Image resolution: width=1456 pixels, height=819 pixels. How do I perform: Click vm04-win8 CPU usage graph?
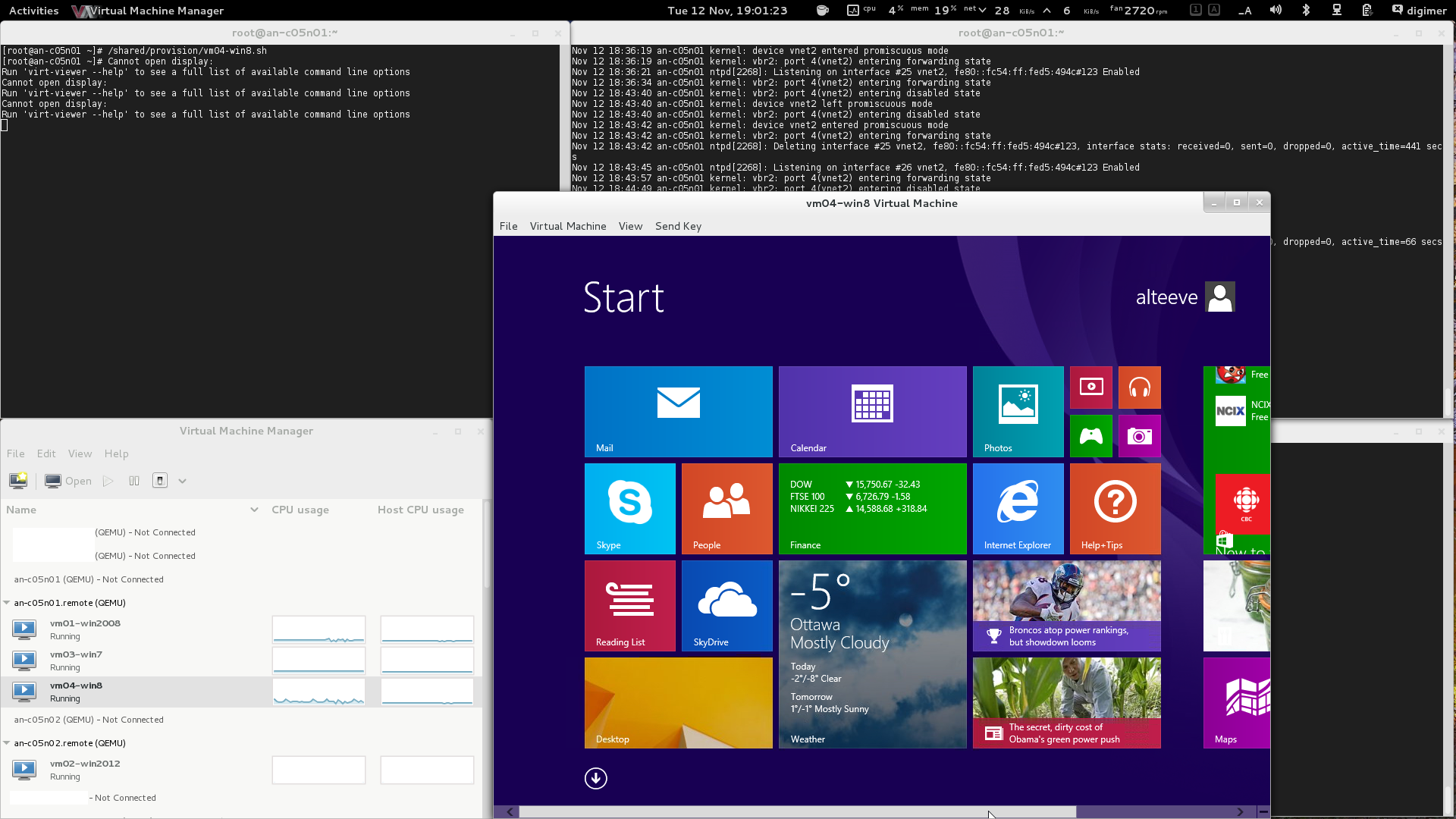318,692
